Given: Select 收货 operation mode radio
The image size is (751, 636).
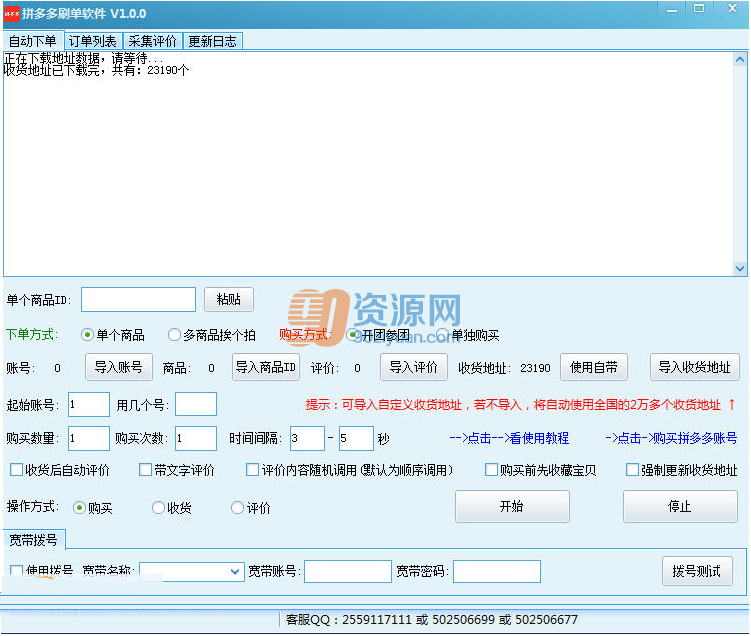Looking at the screenshot, I should (158, 508).
